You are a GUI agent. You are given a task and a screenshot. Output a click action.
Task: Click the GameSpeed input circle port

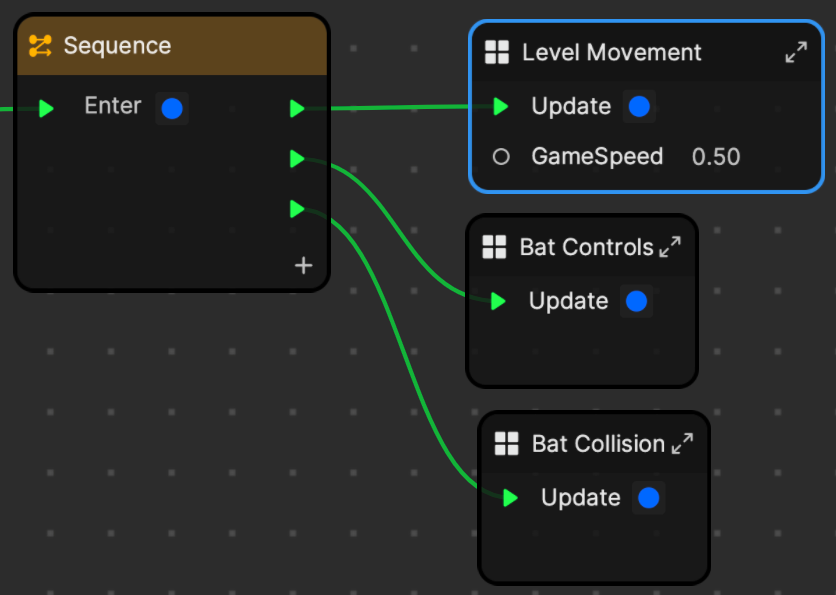pos(501,157)
